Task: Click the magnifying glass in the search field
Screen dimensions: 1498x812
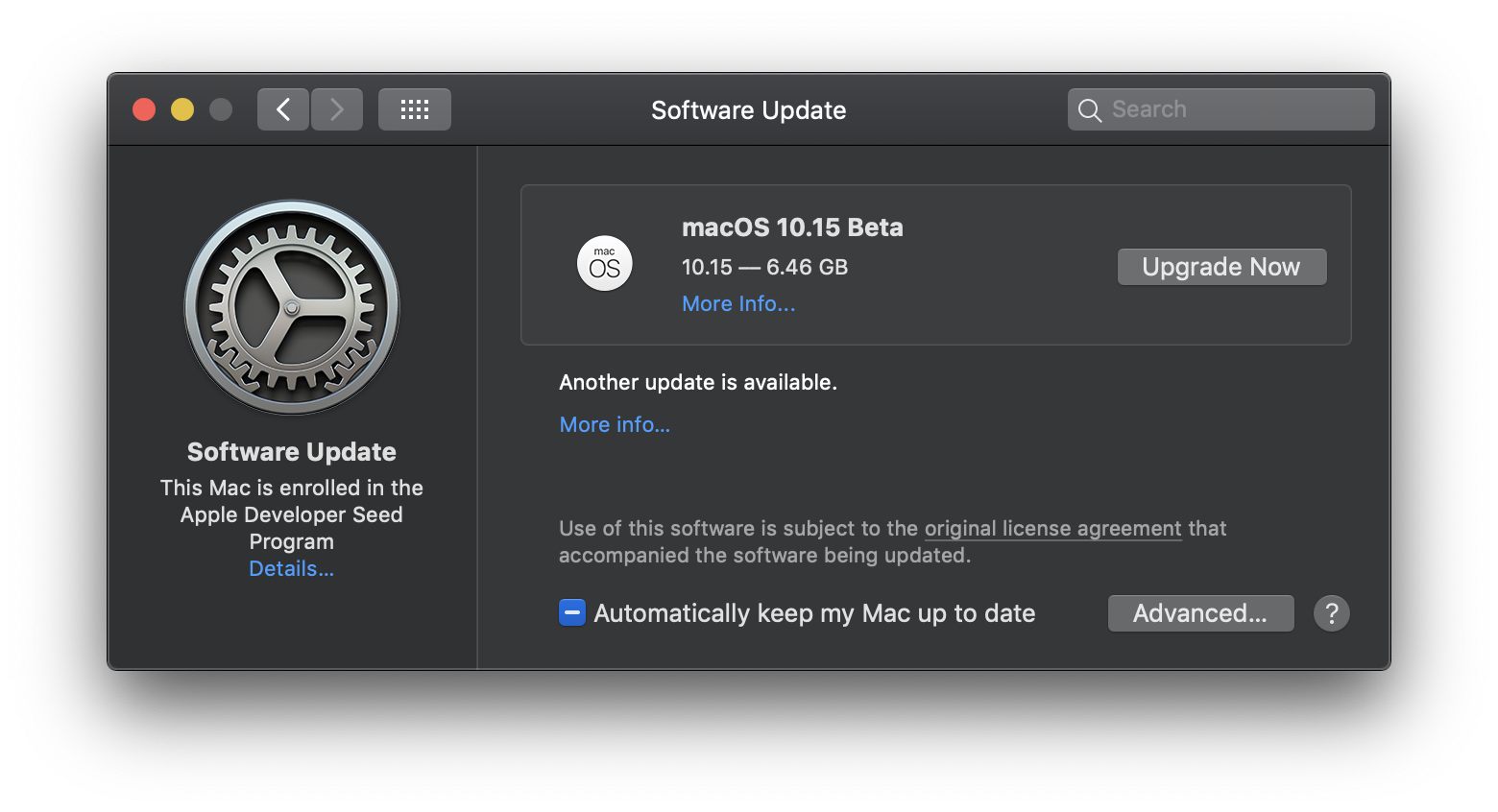Action: (x=1090, y=108)
